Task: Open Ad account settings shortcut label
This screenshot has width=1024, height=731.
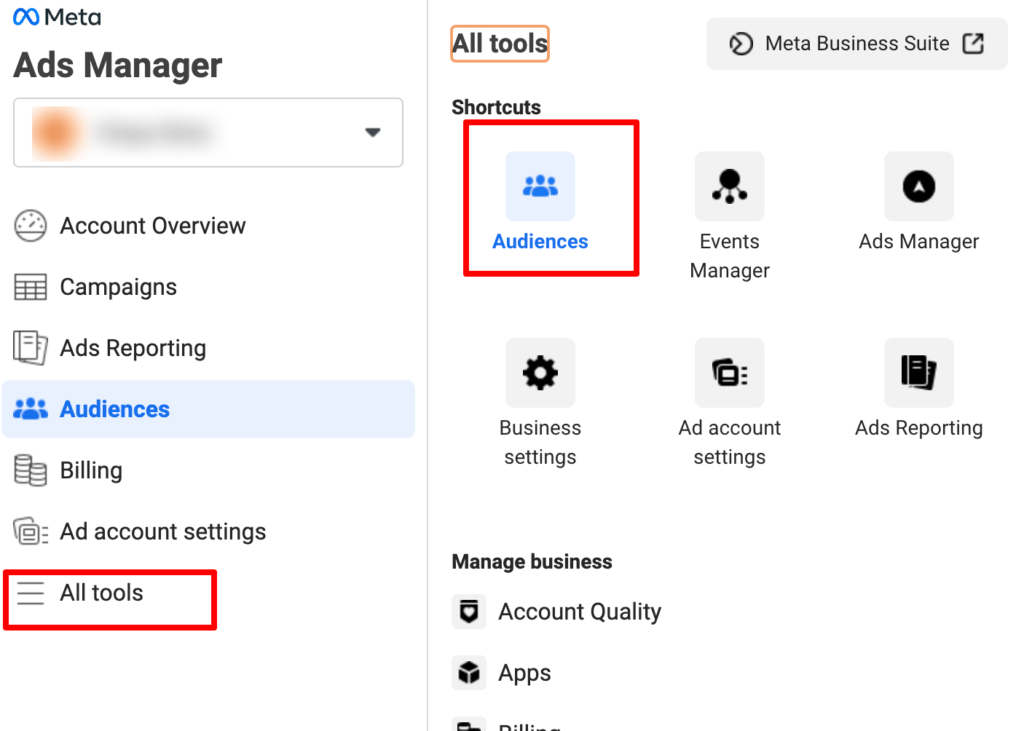Action: tap(729, 442)
